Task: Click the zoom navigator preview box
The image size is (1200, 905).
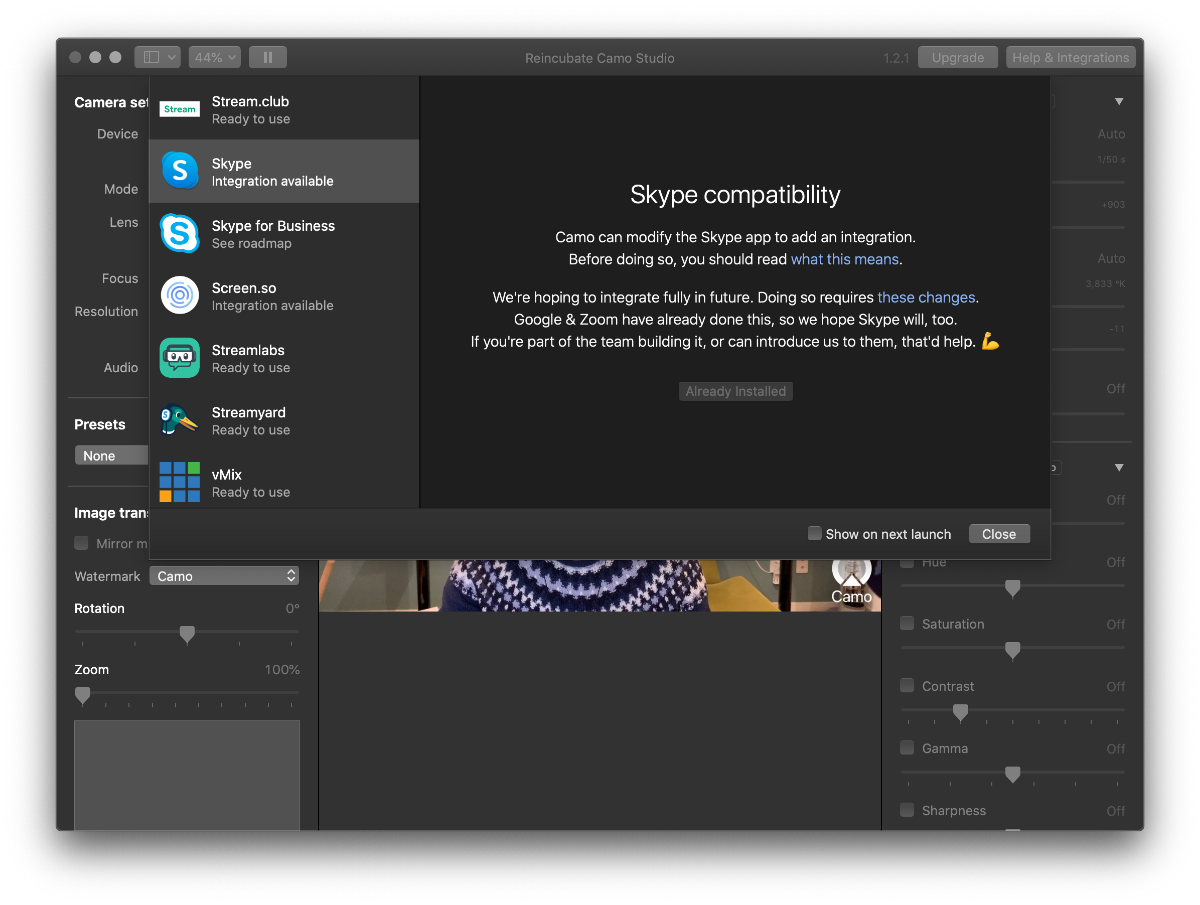Action: pos(187,775)
